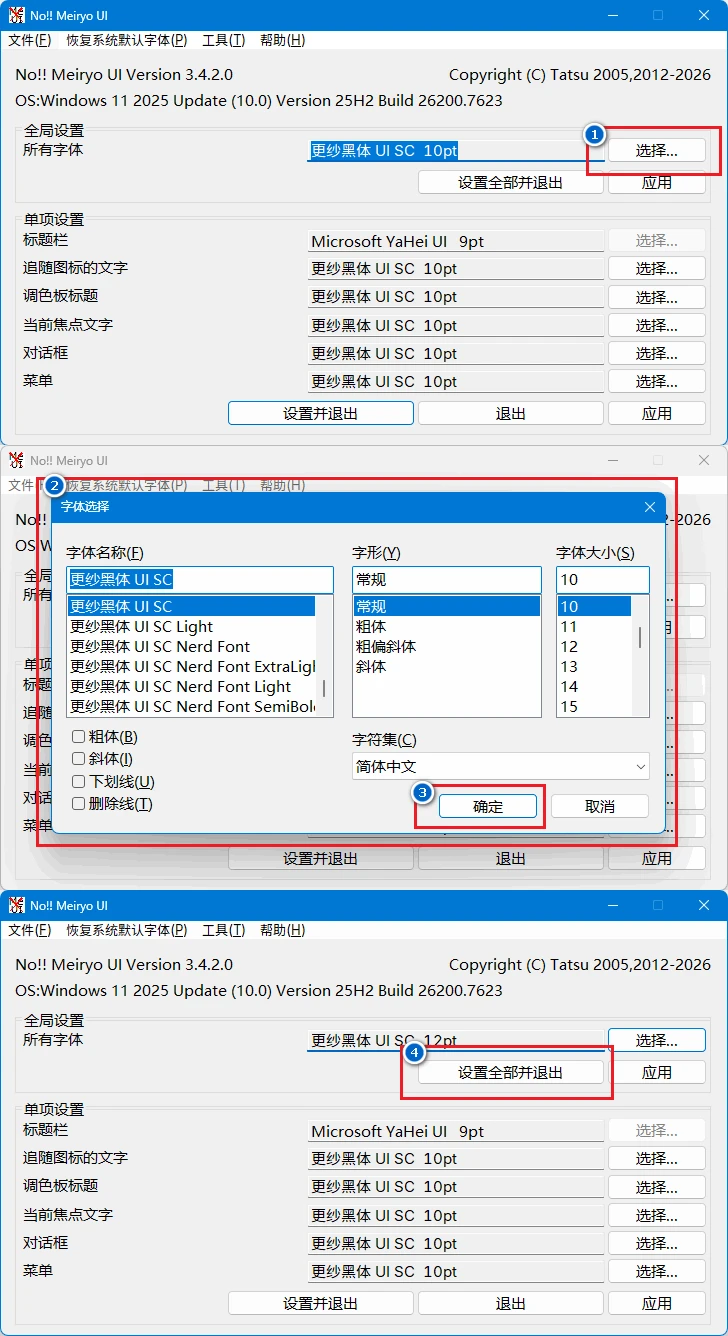Select 更纱黑体 UI SC Light in font list
This screenshot has width=728, height=1336.
coord(191,626)
